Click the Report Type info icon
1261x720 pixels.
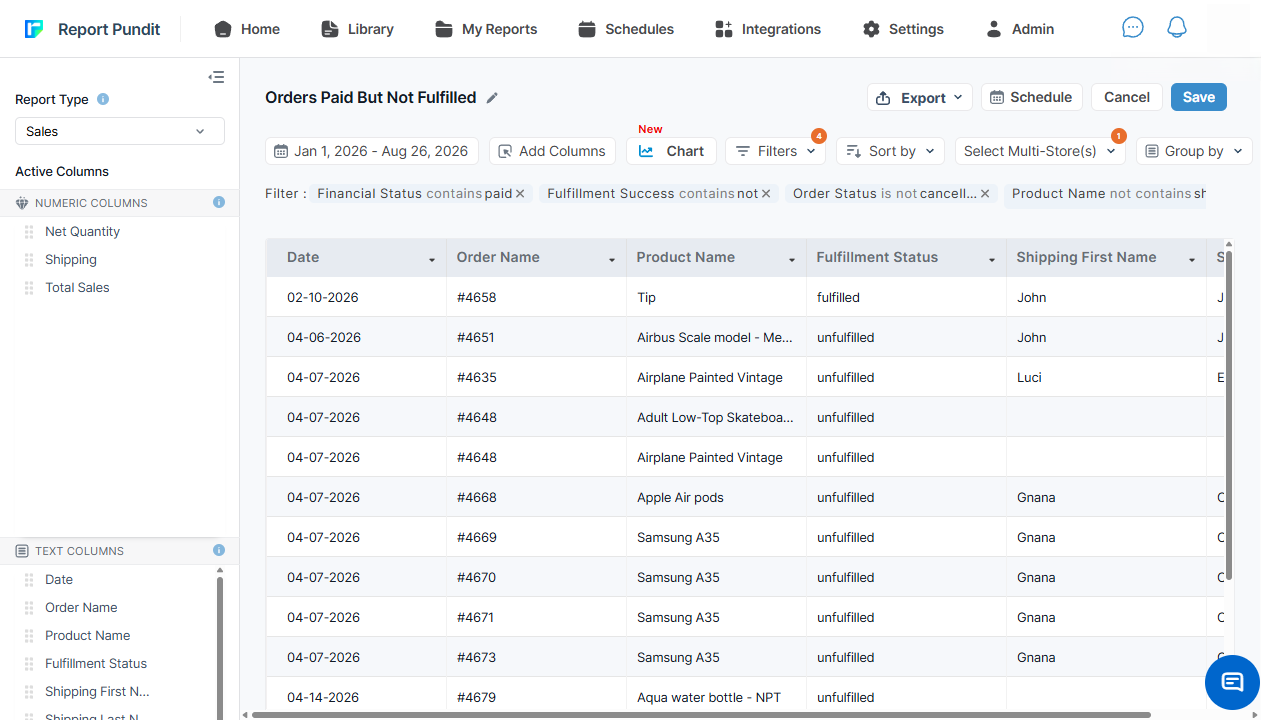click(x=103, y=99)
